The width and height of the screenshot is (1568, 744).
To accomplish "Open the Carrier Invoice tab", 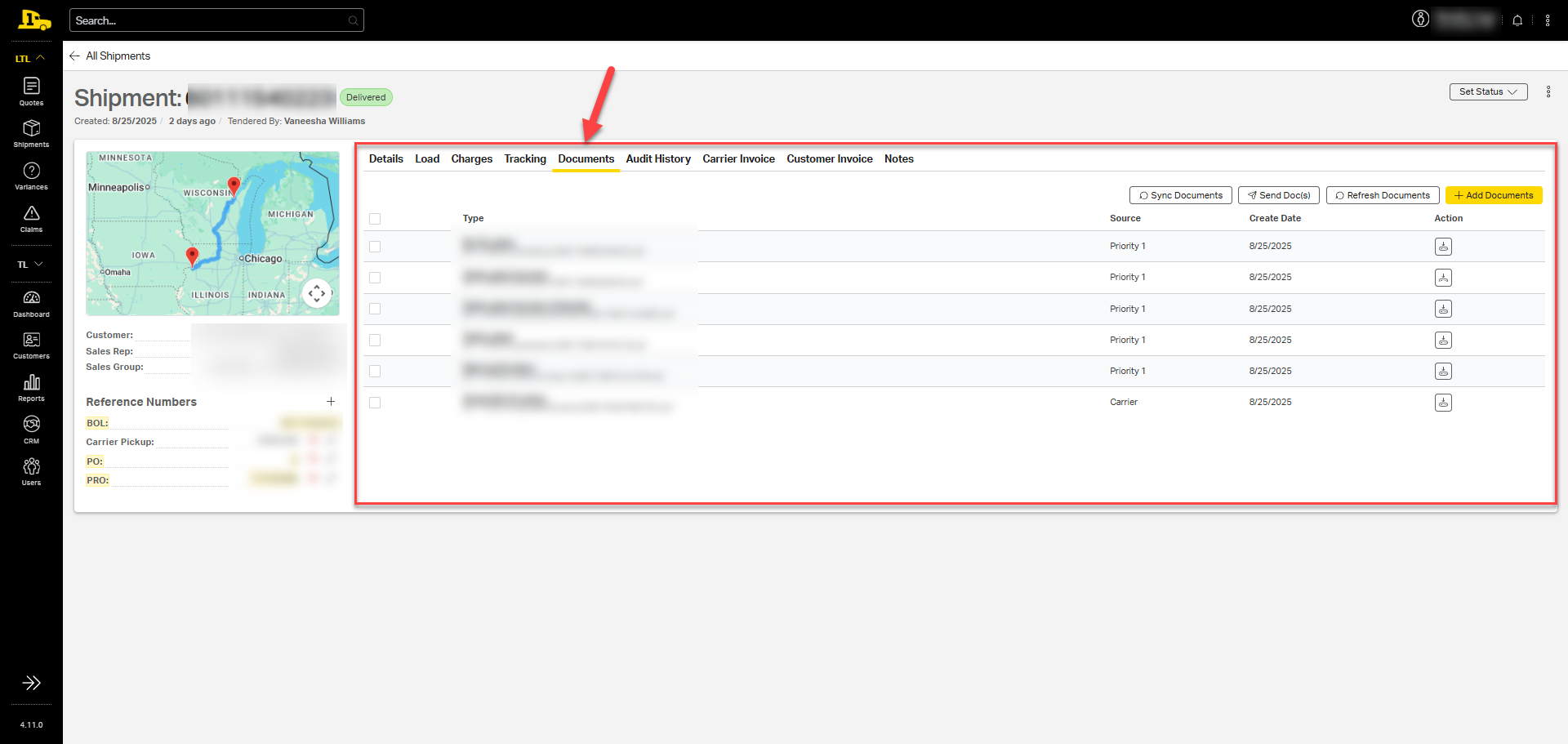I will click(739, 159).
